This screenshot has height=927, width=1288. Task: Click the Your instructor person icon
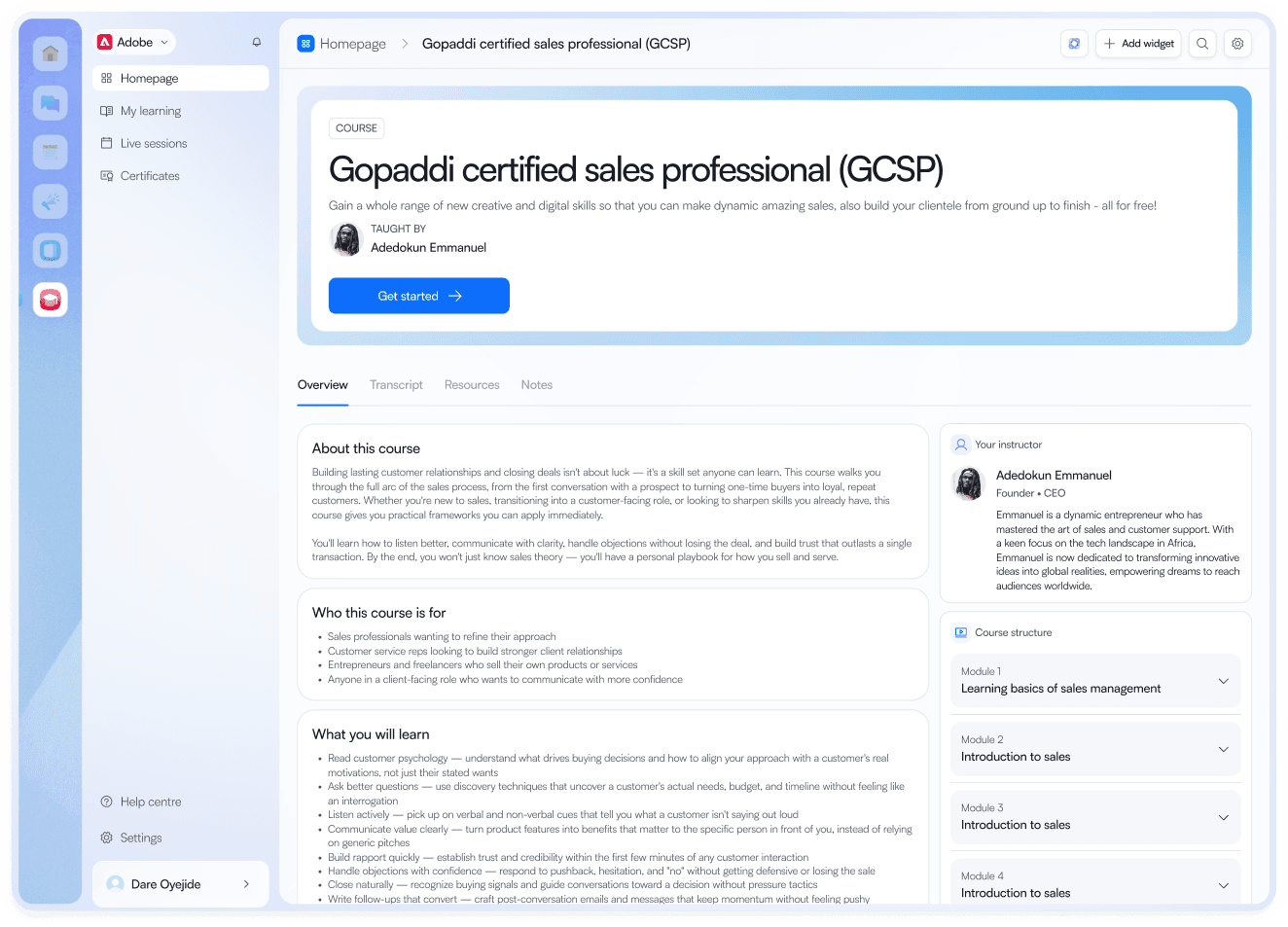pyautogui.click(x=961, y=445)
